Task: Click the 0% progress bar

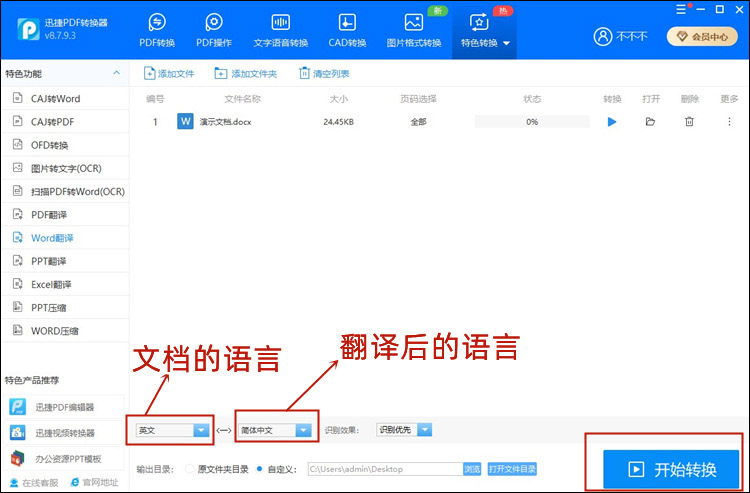Action: [532, 122]
